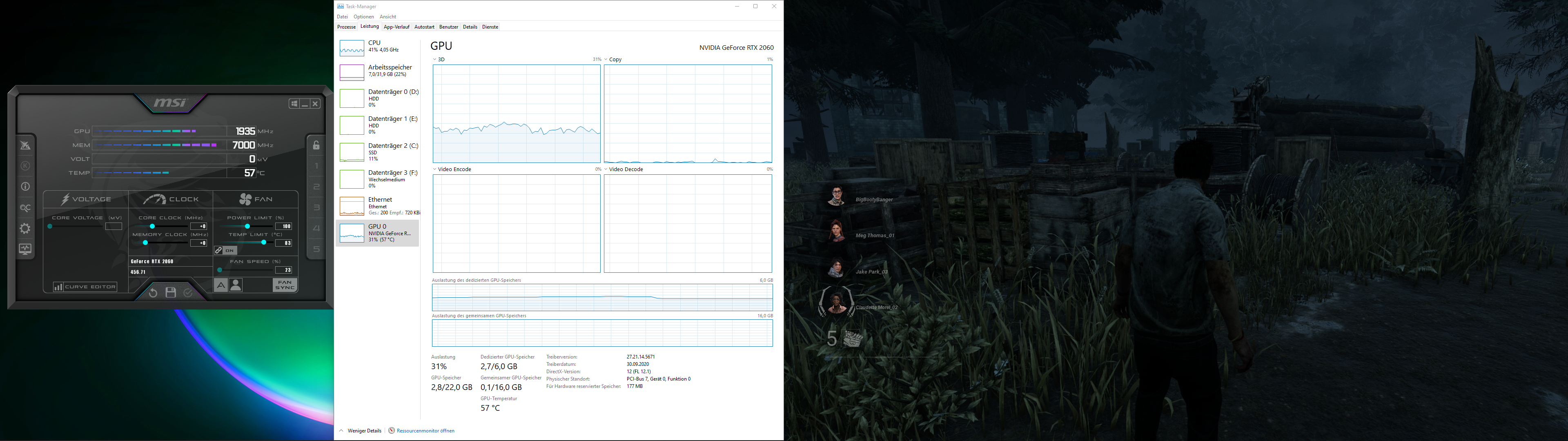Reset settings with the revert arrow icon
Screen dimensions: 1568x441
[x=153, y=293]
